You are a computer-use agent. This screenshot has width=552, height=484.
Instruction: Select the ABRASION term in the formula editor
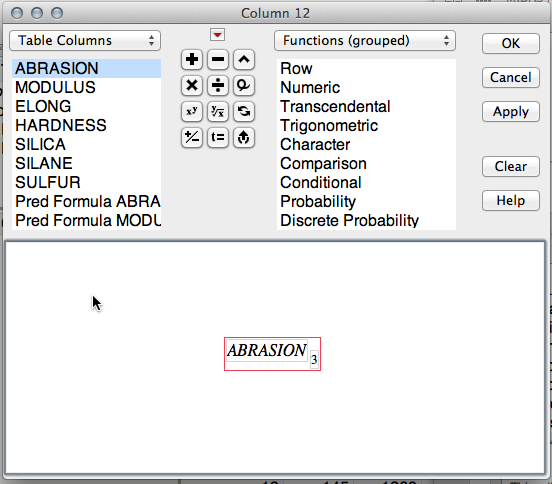[267, 350]
